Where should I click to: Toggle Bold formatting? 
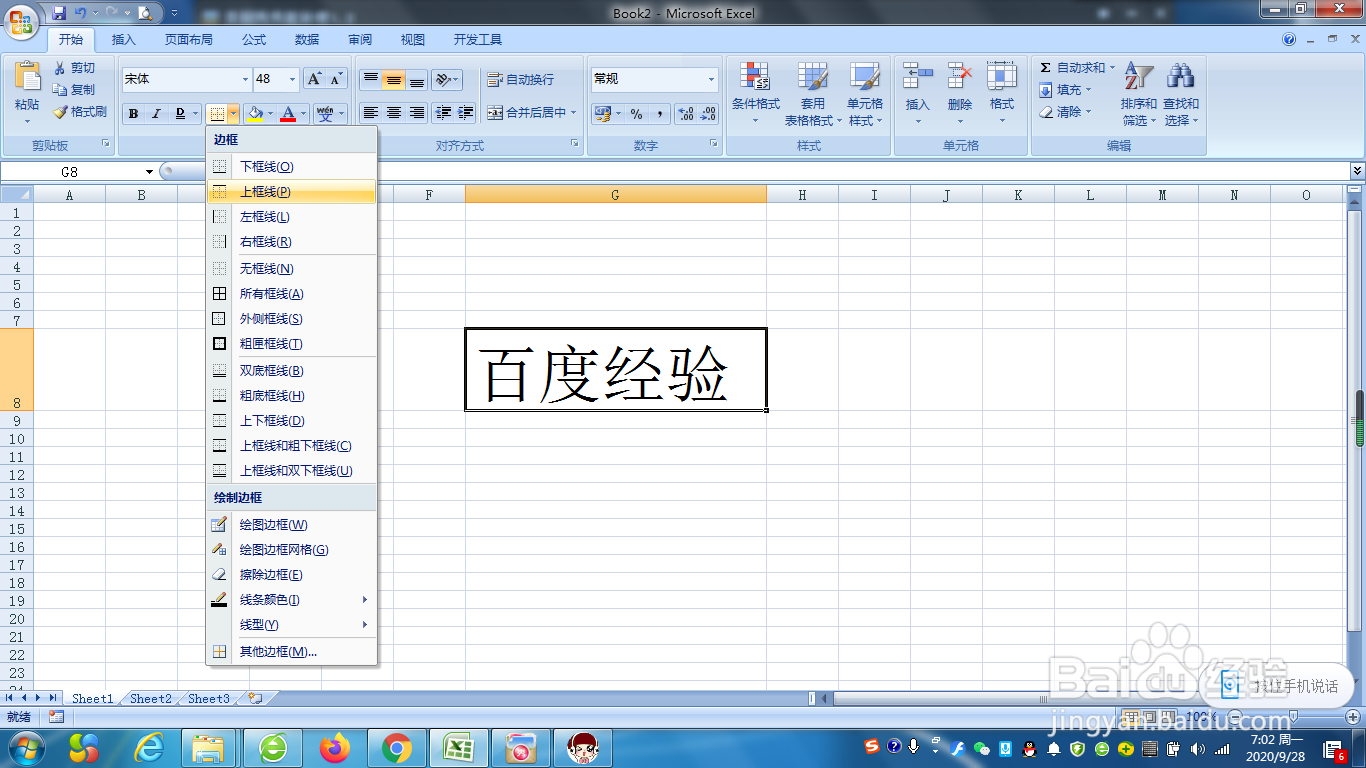(x=133, y=114)
